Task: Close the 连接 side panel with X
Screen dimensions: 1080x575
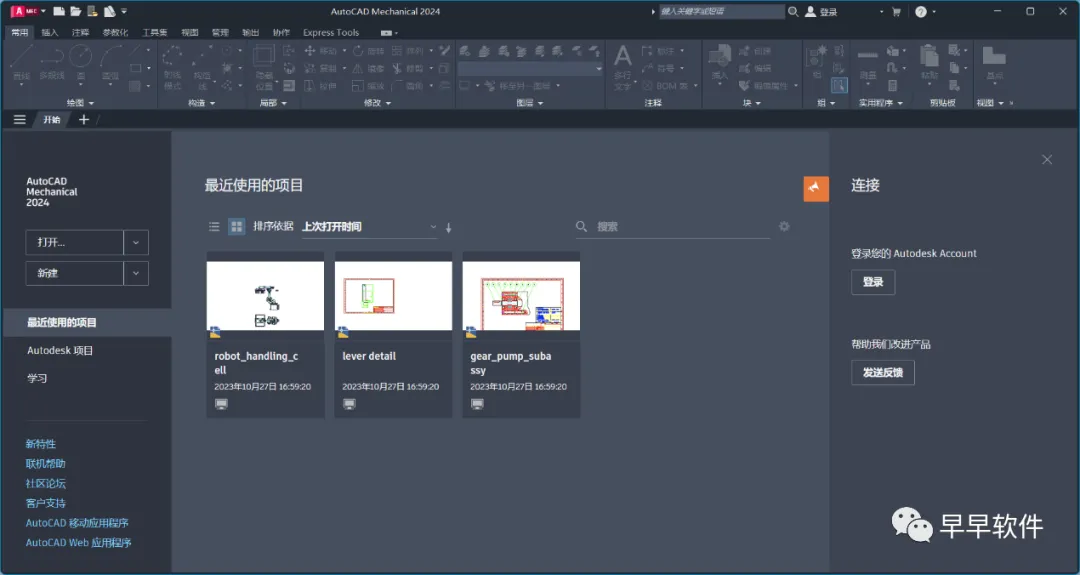Action: [1047, 160]
